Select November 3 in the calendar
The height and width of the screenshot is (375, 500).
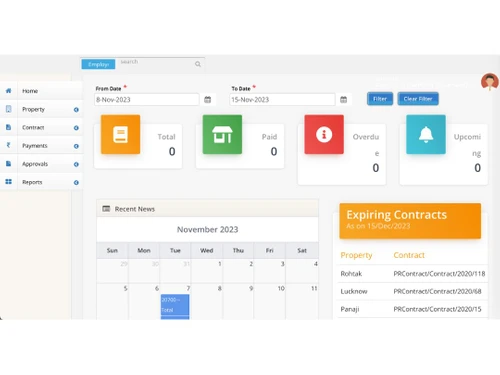click(x=269, y=271)
